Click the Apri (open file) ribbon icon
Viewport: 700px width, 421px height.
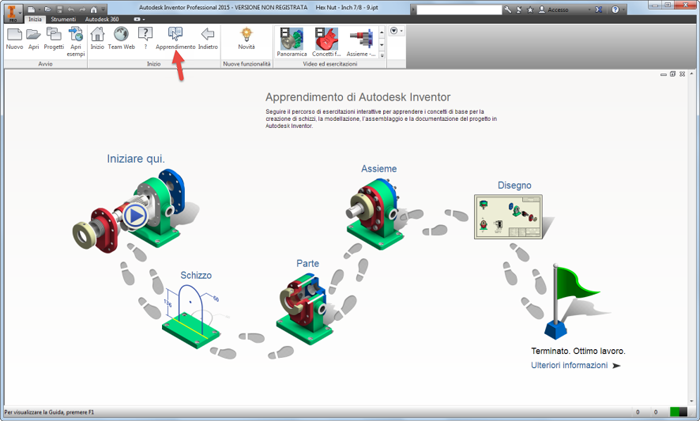coord(33,38)
